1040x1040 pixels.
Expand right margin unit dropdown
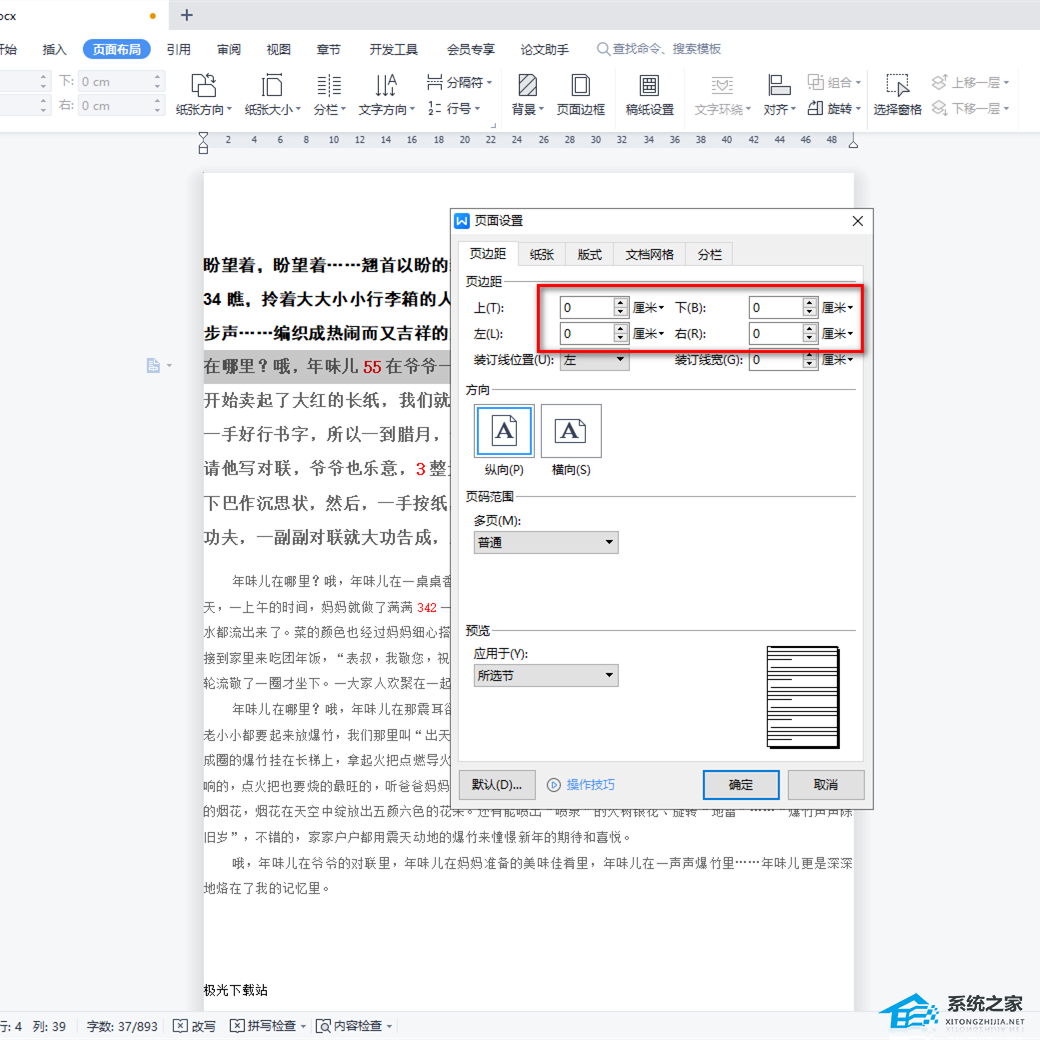coord(838,334)
